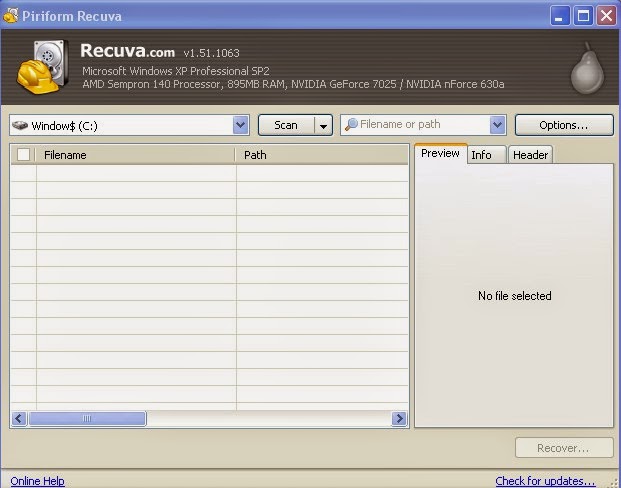Switch to the Preview tab
The width and height of the screenshot is (621, 488).
[x=440, y=153]
